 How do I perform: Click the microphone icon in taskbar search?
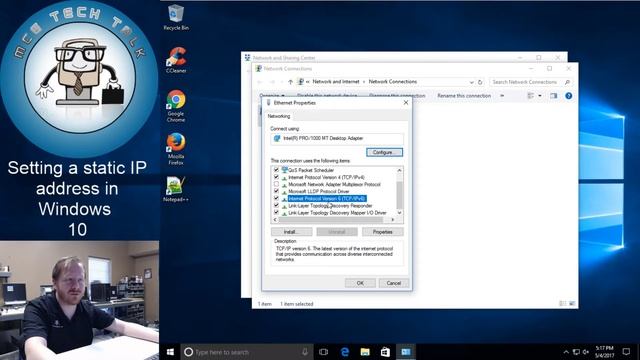[305, 352]
